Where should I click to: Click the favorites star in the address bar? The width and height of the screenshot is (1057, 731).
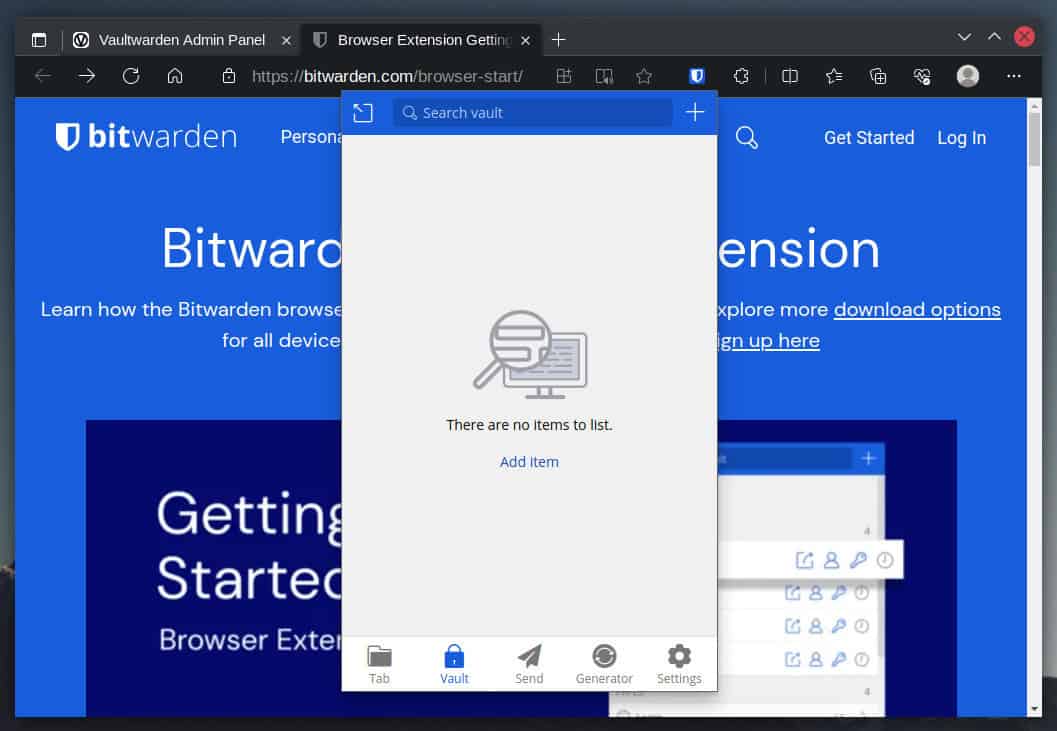pos(645,75)
